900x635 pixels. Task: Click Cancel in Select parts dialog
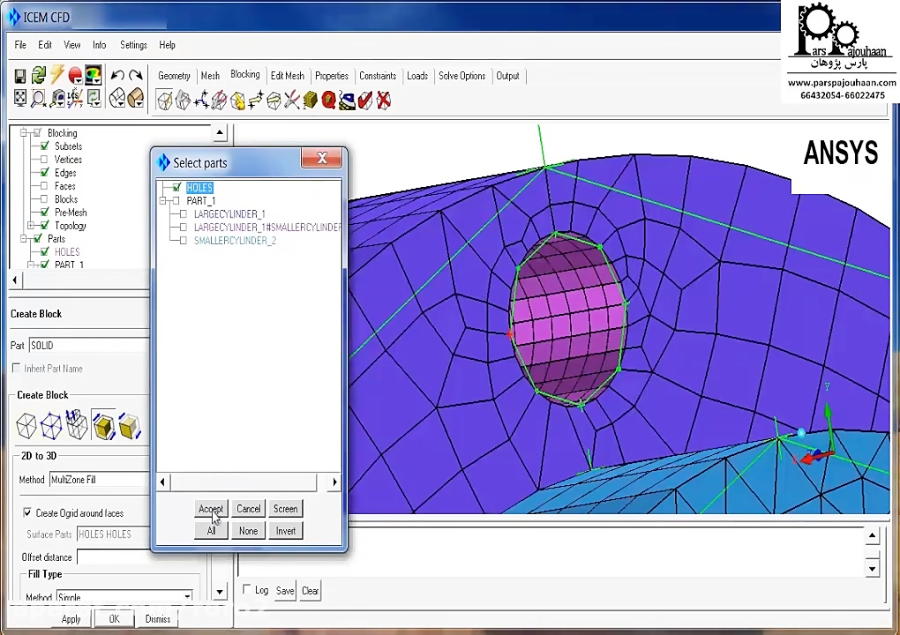pos(249,509)
